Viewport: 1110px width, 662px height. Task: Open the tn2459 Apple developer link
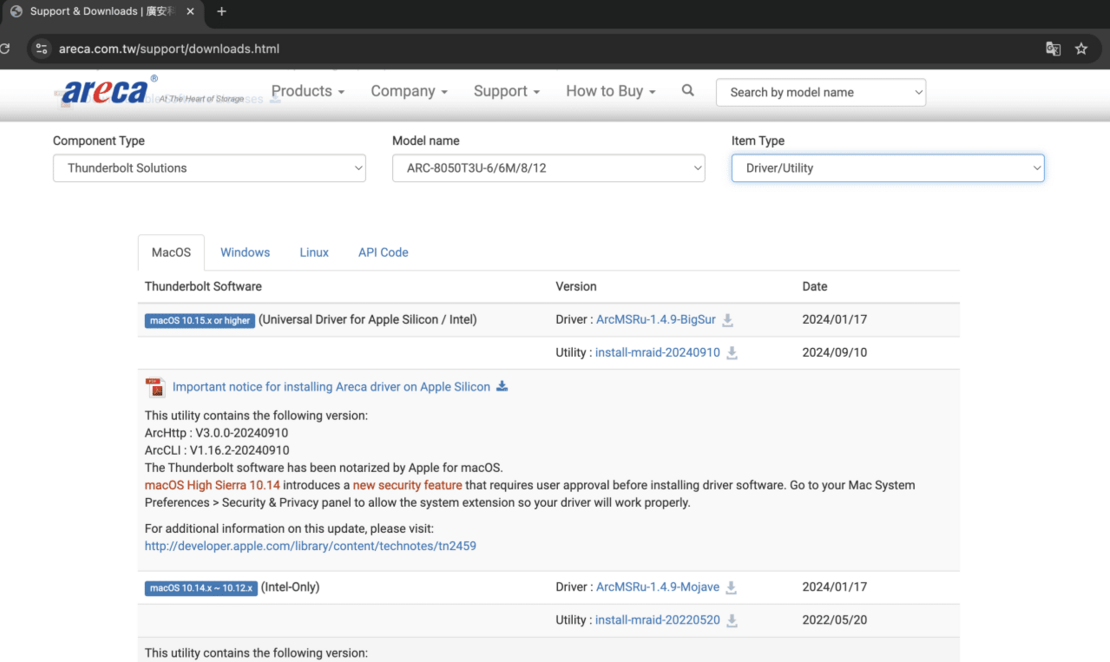click(310, 546)
